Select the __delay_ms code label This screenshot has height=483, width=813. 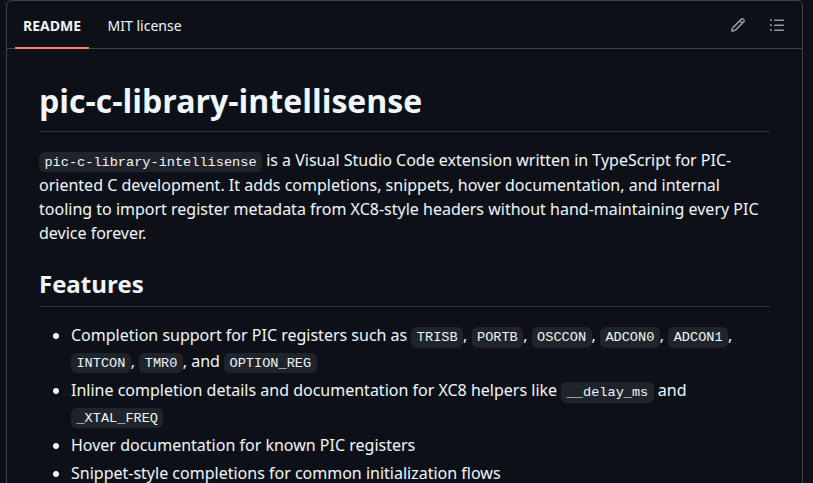pyautogui.click(x=607, y=392)
